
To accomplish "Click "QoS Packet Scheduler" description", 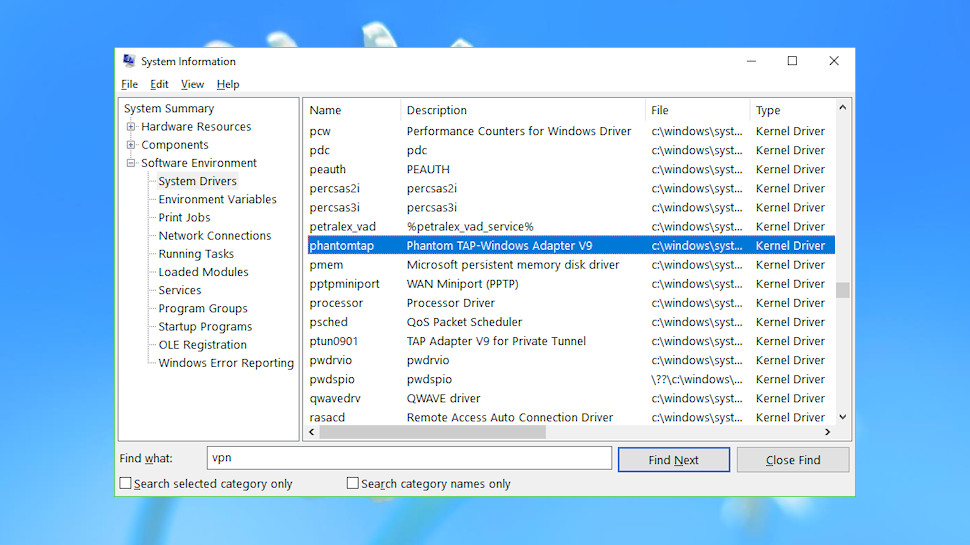I will click(x=465, y=322).
